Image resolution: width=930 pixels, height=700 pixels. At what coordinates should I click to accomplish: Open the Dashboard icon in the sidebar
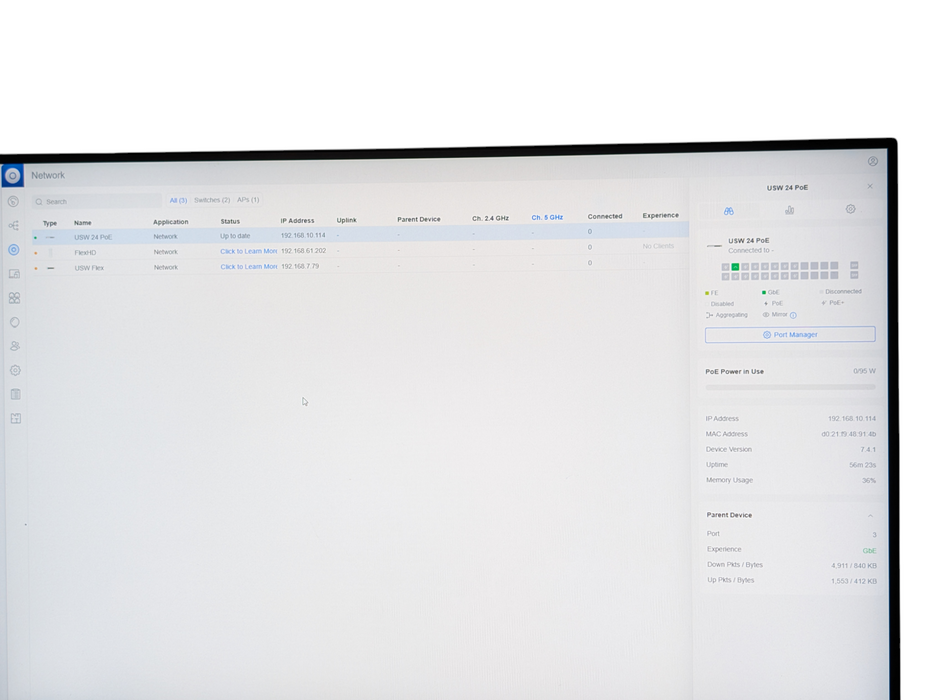(x=13, y=202)
